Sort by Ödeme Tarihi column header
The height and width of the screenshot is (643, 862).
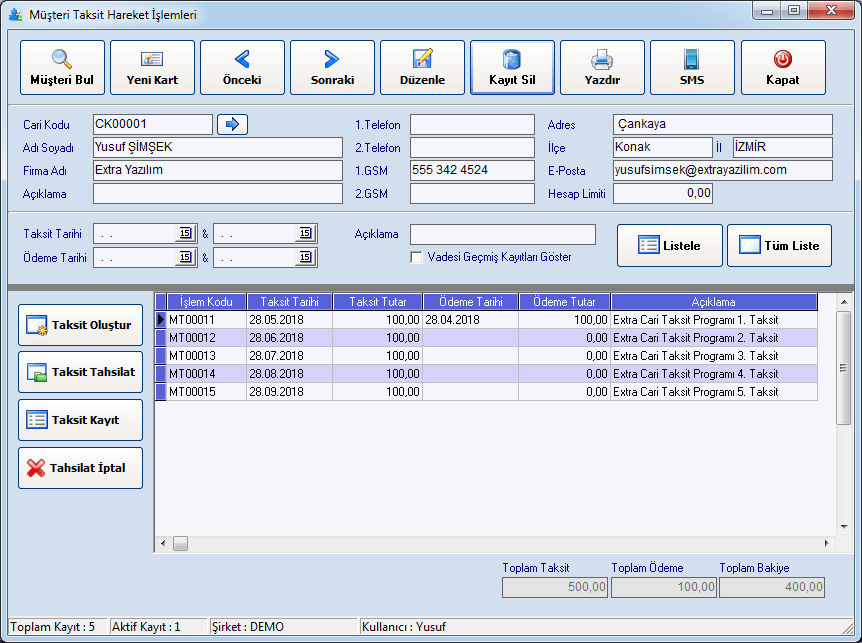(471, 302)
